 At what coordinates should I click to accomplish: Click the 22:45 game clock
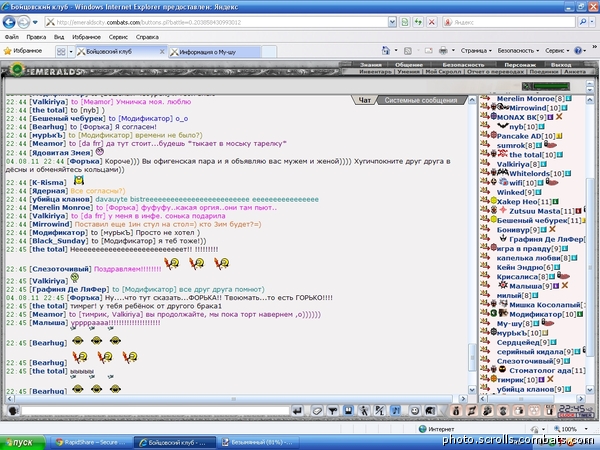pos(571,411)
